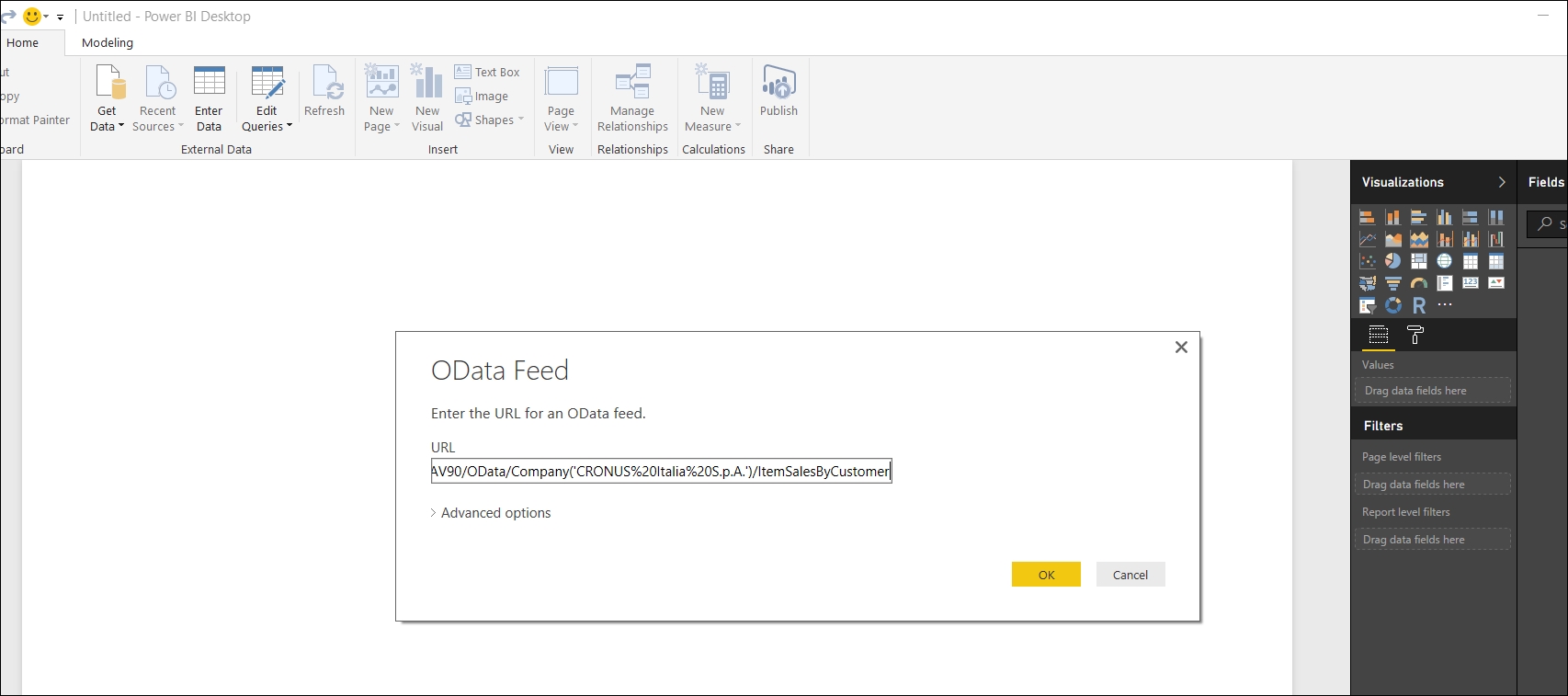Click the Fields search box
The image size is (1568, 696).
1549,223
